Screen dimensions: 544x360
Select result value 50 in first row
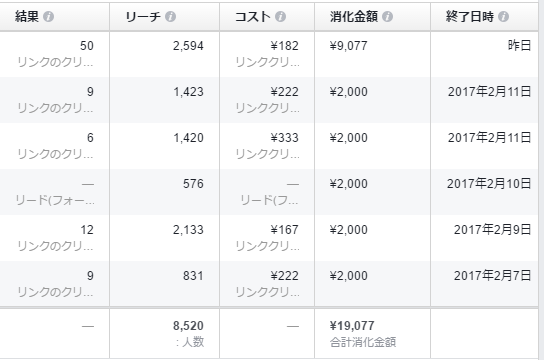click(87, 46)
